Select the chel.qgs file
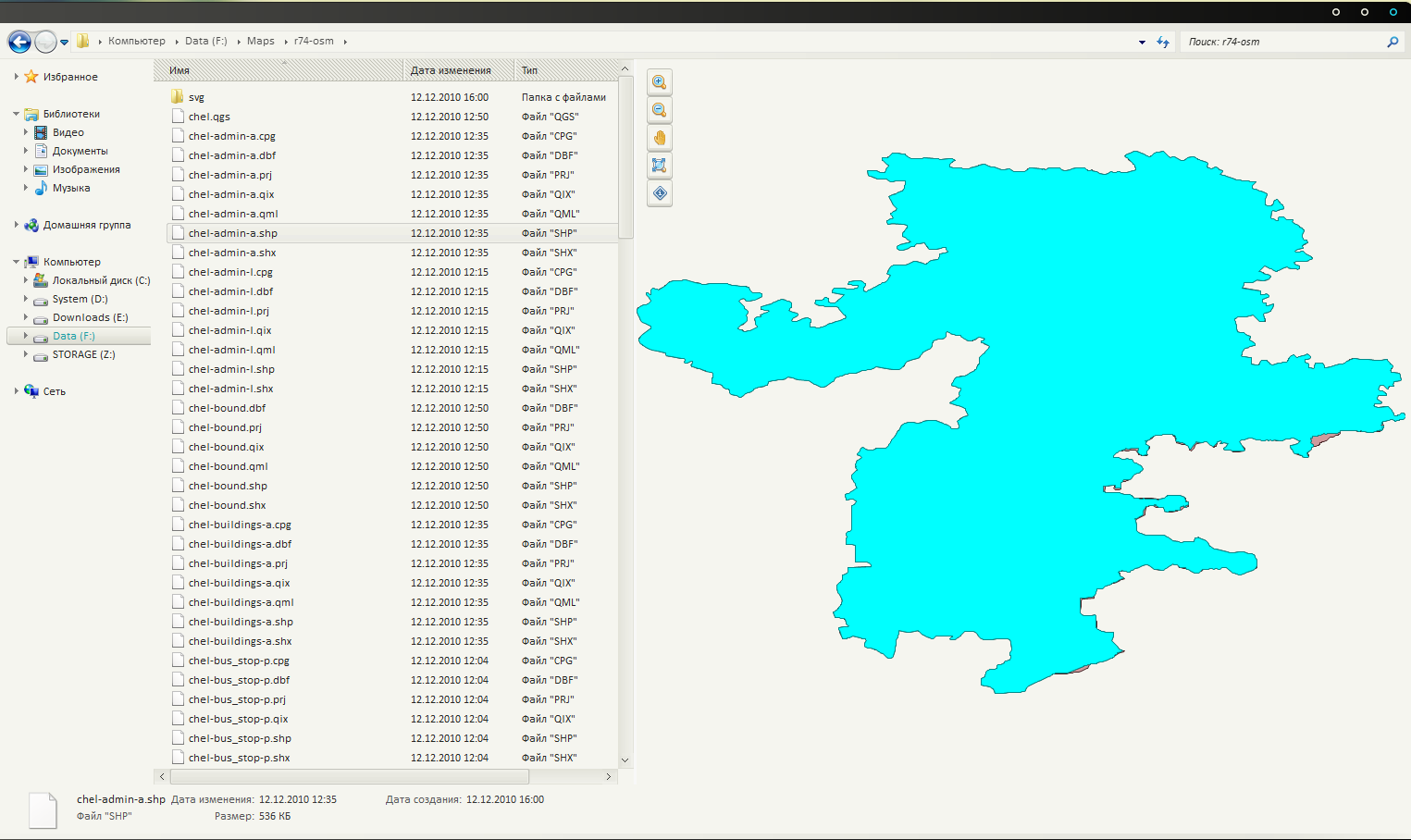This screenshot has width=1411, height=840. pyautogui.click(x=209, y=117)
